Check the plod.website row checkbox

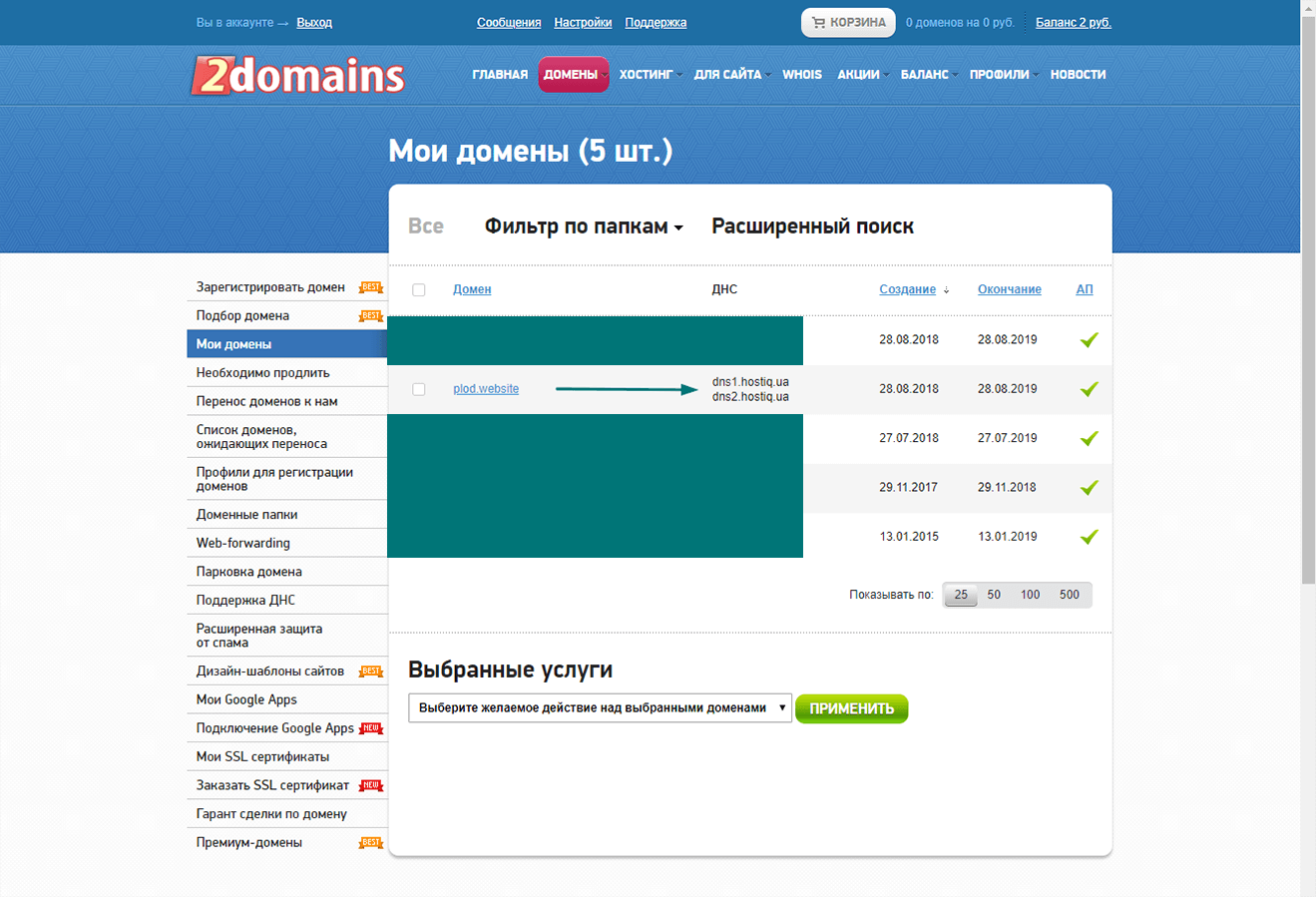click(x=419, y=389)
